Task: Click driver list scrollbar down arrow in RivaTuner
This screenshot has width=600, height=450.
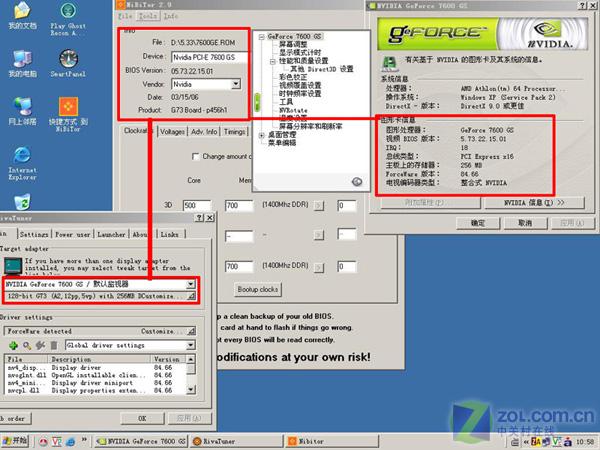Action: (x=191, y=390)
